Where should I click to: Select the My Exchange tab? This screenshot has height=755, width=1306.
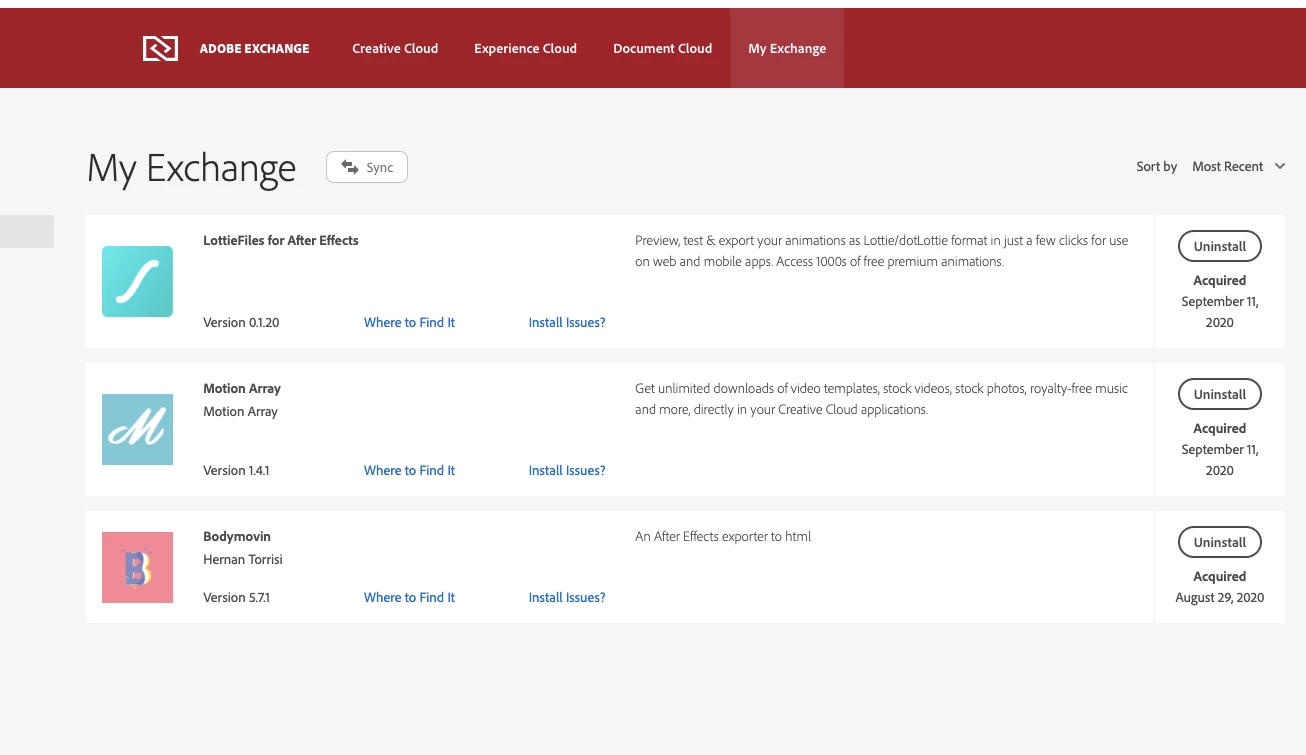[787, 48]
